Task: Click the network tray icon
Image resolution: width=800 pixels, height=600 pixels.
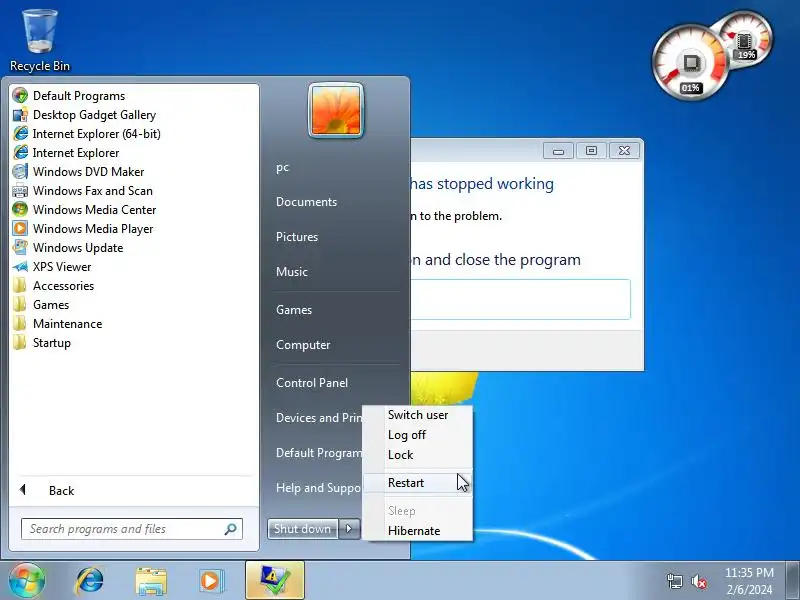Action: (x=674, y=581)
